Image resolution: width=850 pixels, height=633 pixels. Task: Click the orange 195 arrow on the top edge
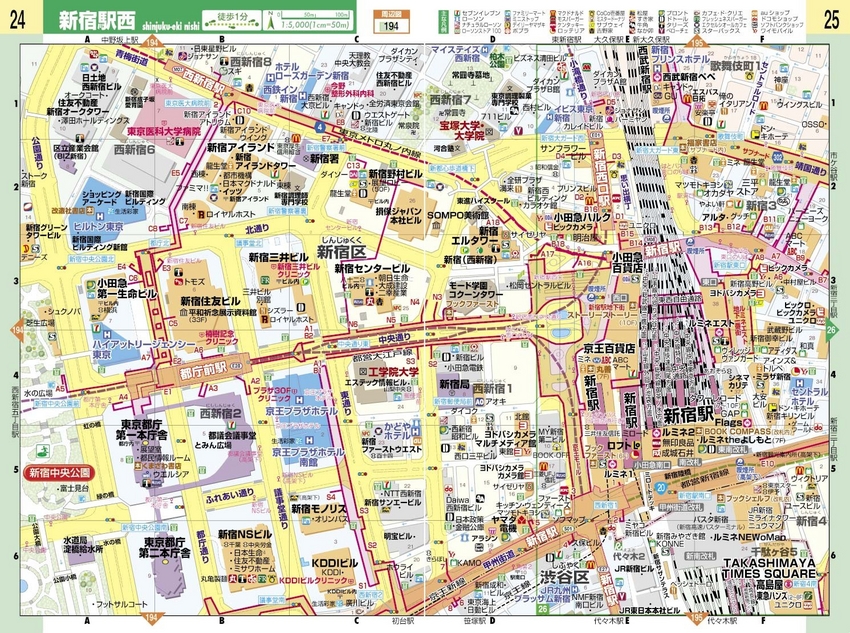click(x=697, y=43)
